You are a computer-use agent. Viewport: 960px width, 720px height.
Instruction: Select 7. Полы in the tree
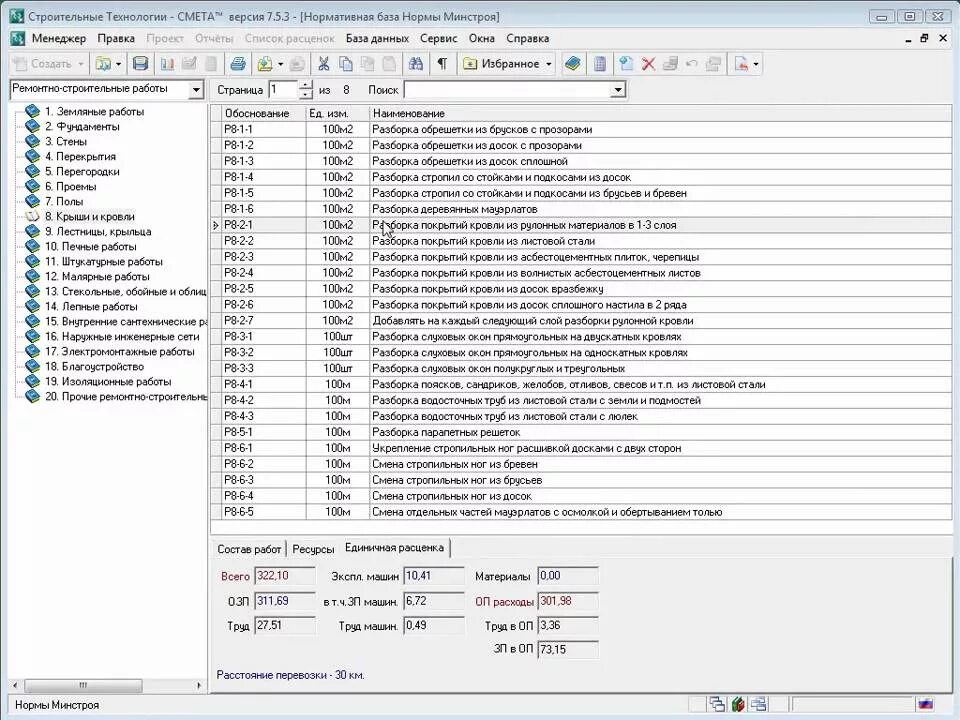tap(64, 202)
